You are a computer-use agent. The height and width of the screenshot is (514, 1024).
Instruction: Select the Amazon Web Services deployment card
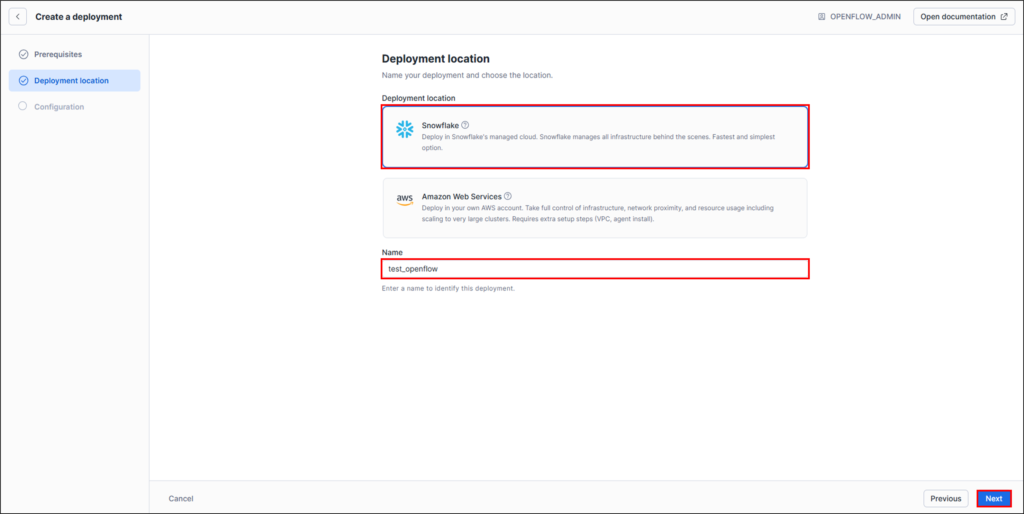[595, 208]
